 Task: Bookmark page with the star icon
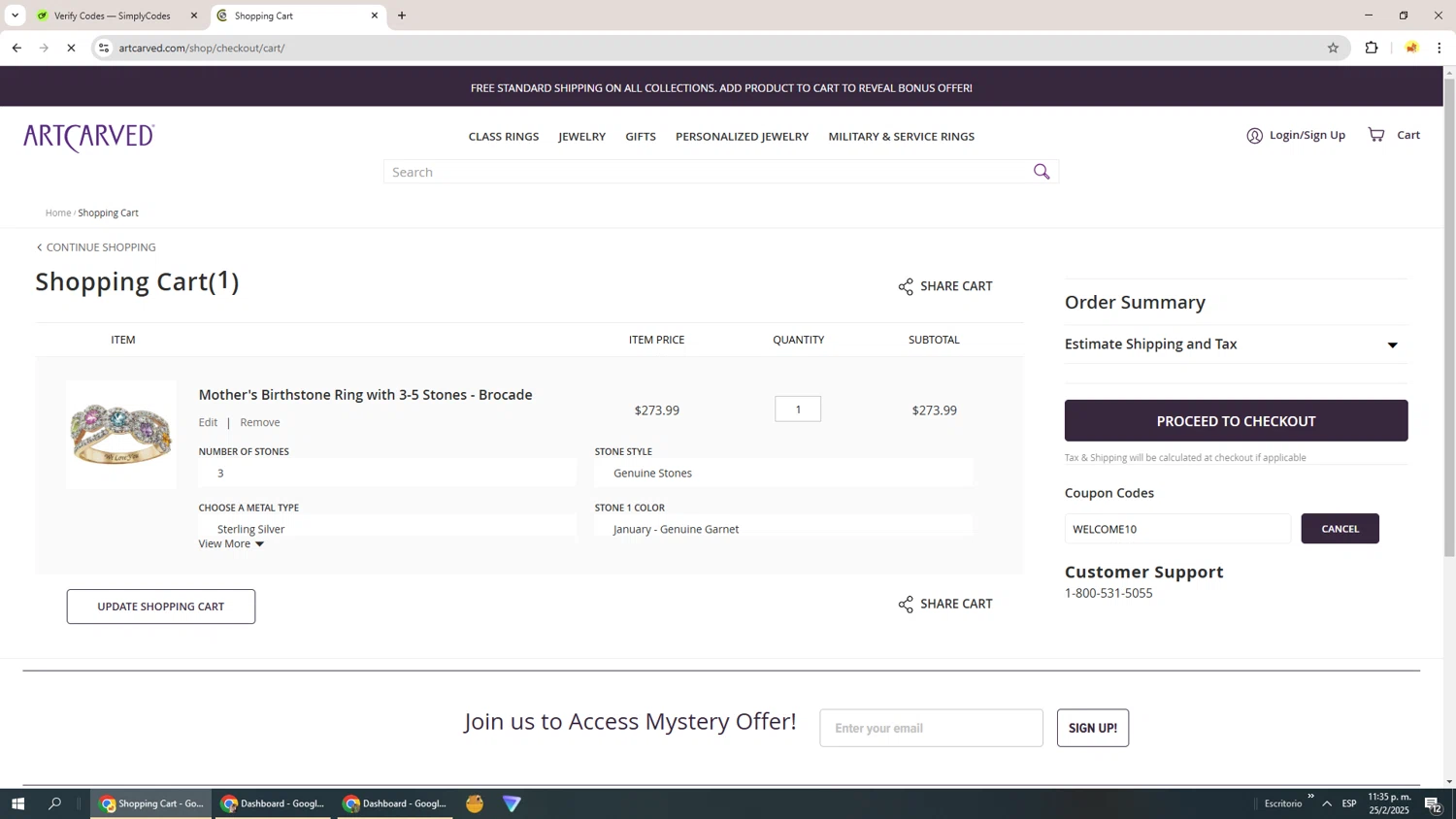(1333, 48)
